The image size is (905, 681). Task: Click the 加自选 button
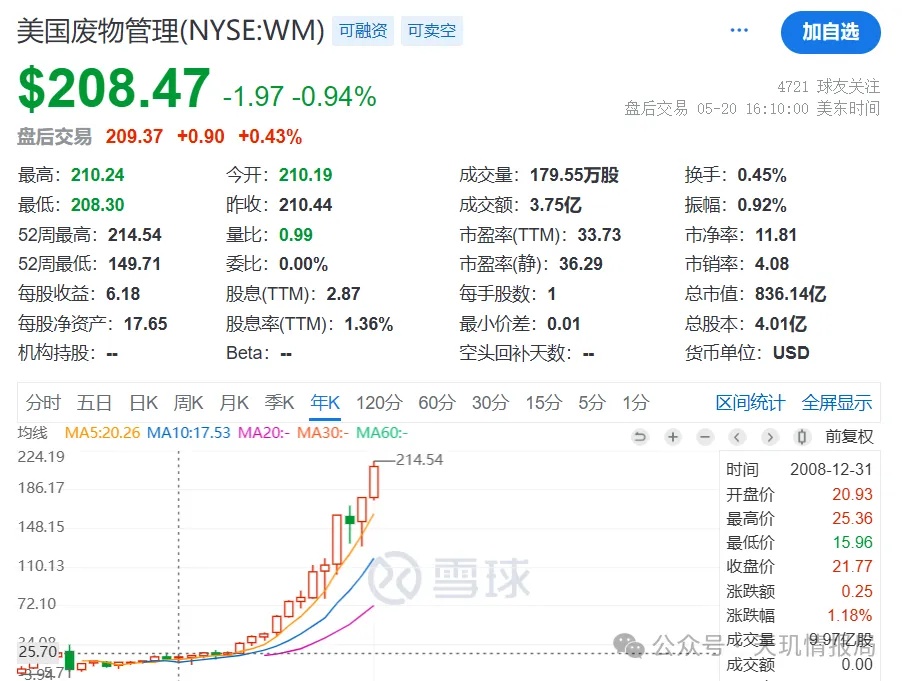(830, 32)
